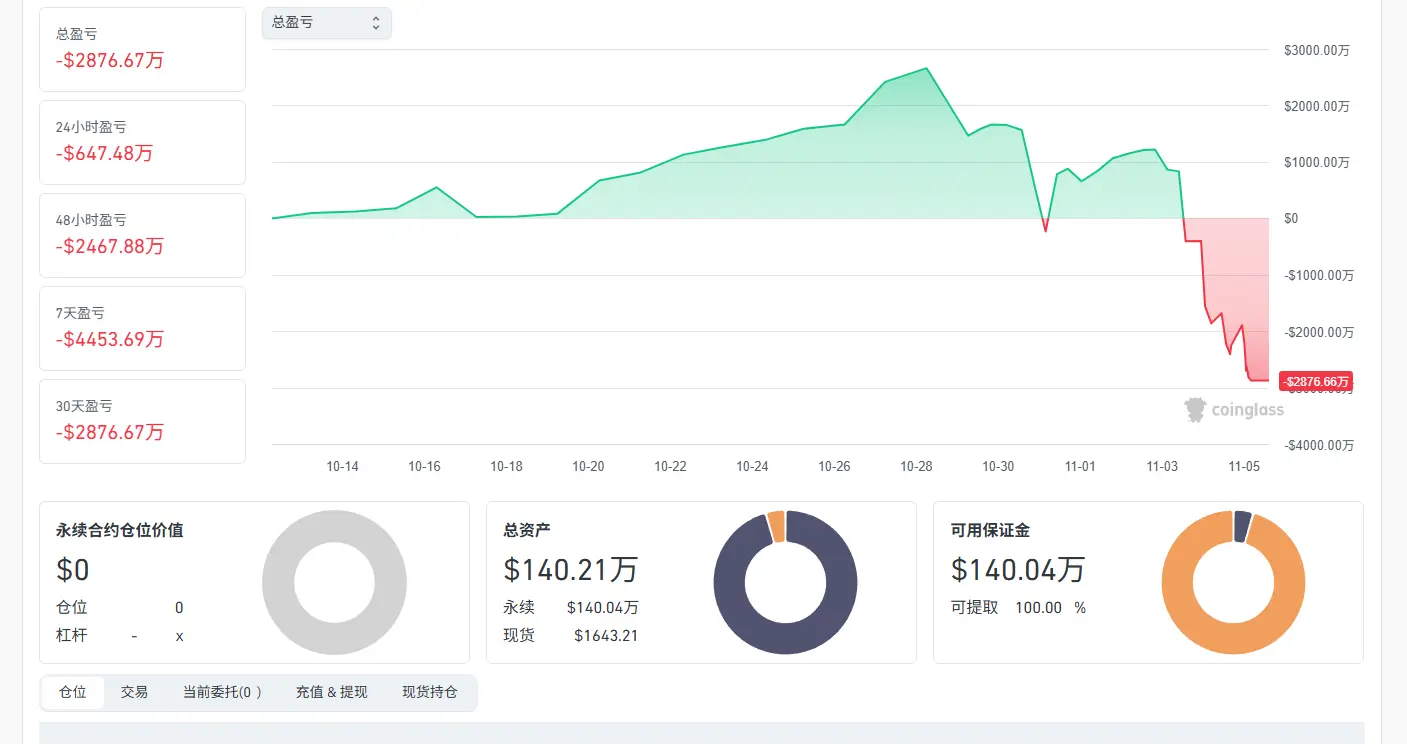Click the $3000.00万 y-axis label
This screenshot has height=744, width=1407.
point(1318,50)
